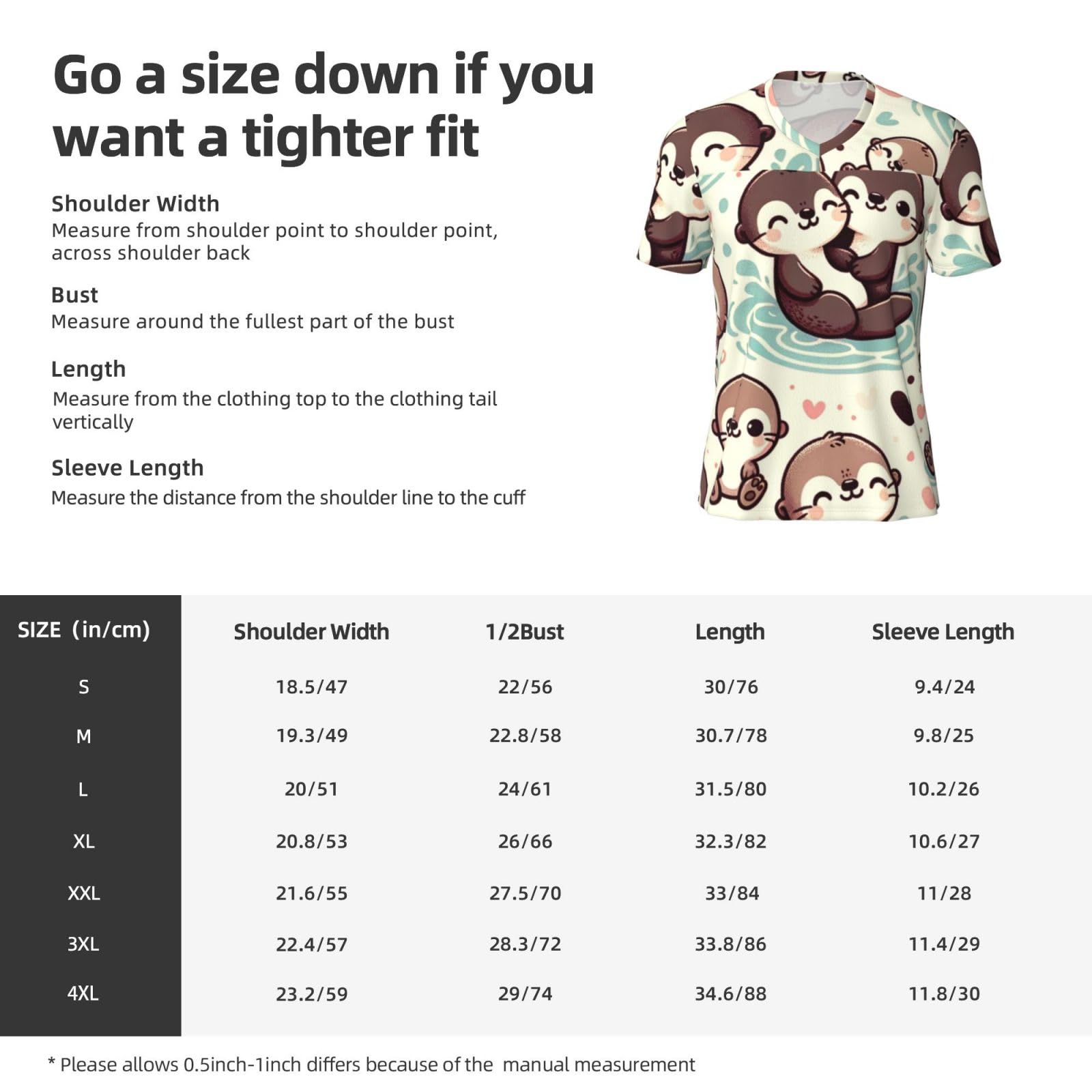Click the otter-print t-shirt image
This screenshot has width=1092, height=1092.
click(x=818, y=296)
